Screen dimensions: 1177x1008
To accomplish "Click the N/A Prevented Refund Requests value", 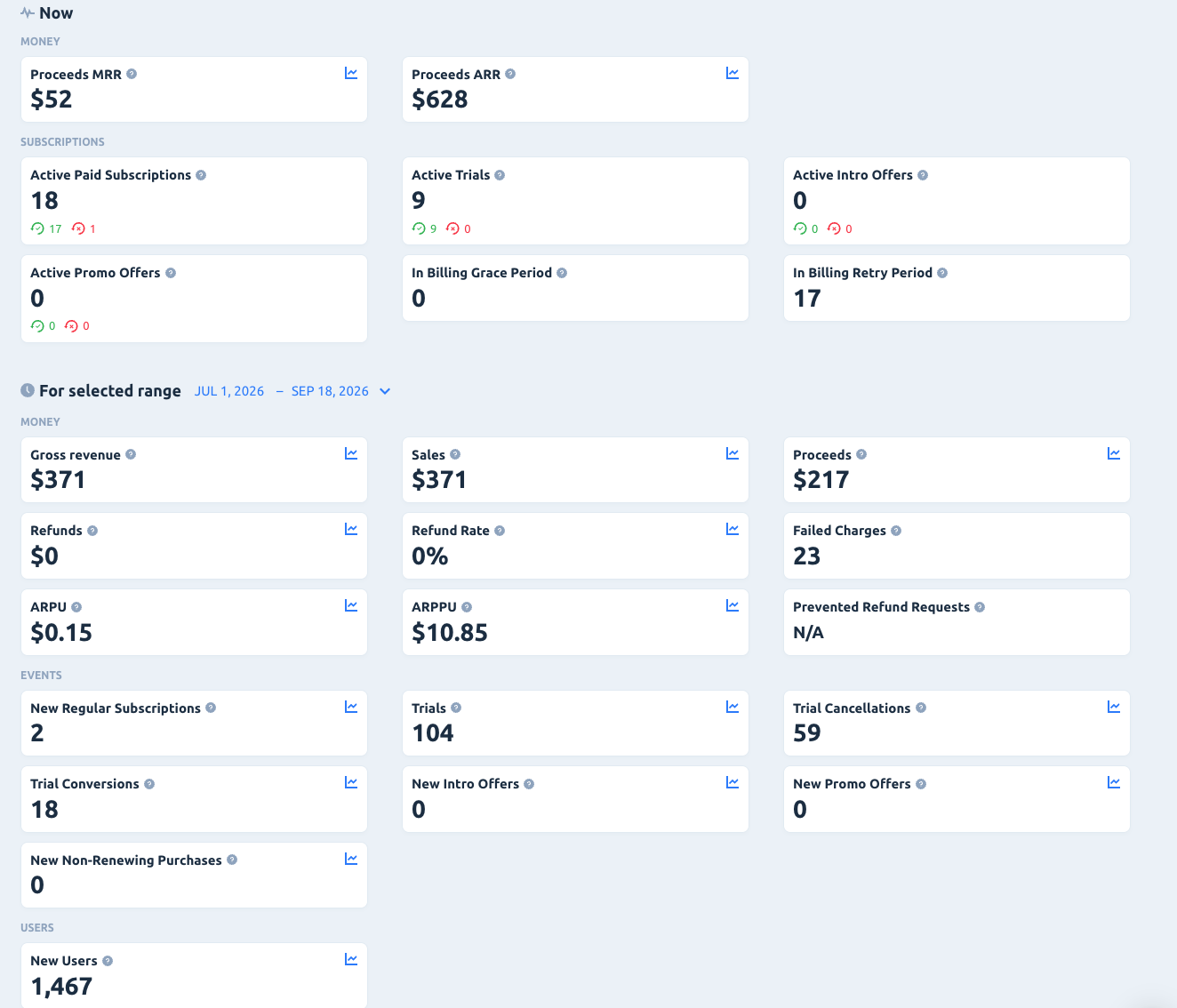I will tap(809, 633).
